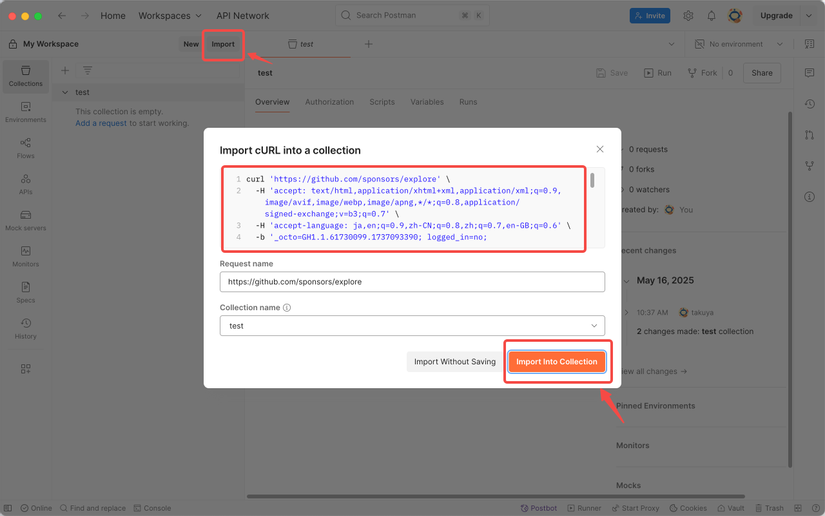825x516 pixels.
Task: Switch to the Authorization tab
Action: [x=329, y=102]
